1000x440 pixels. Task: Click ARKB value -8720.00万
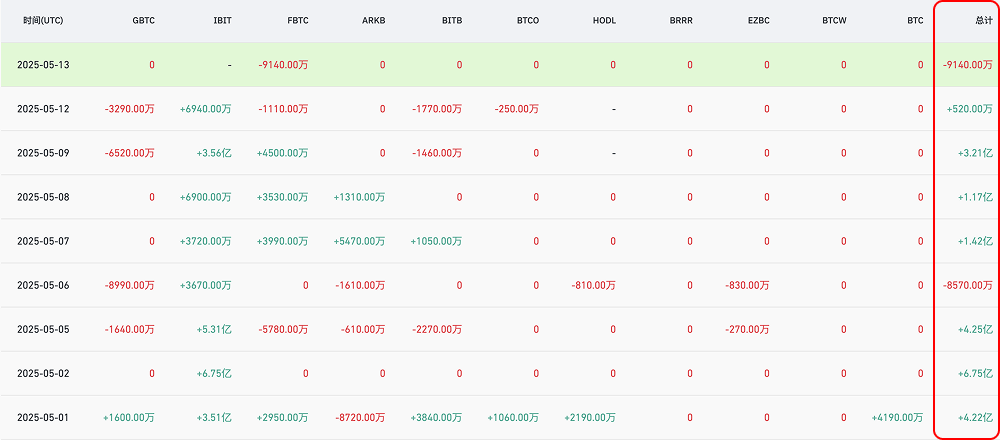click(x=360, y=418)
